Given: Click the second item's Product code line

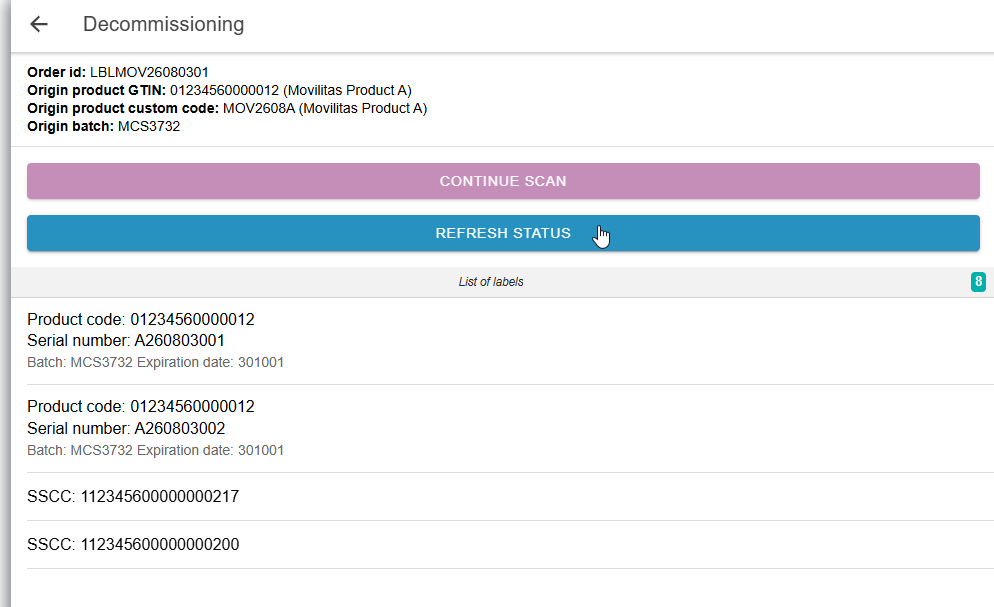Looking at the screenshot, I should coord(141,407).
